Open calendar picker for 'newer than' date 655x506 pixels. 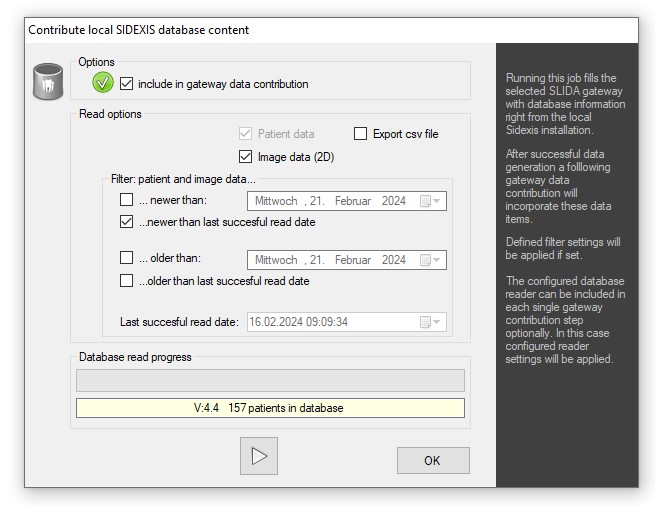(x=430, y=201)
